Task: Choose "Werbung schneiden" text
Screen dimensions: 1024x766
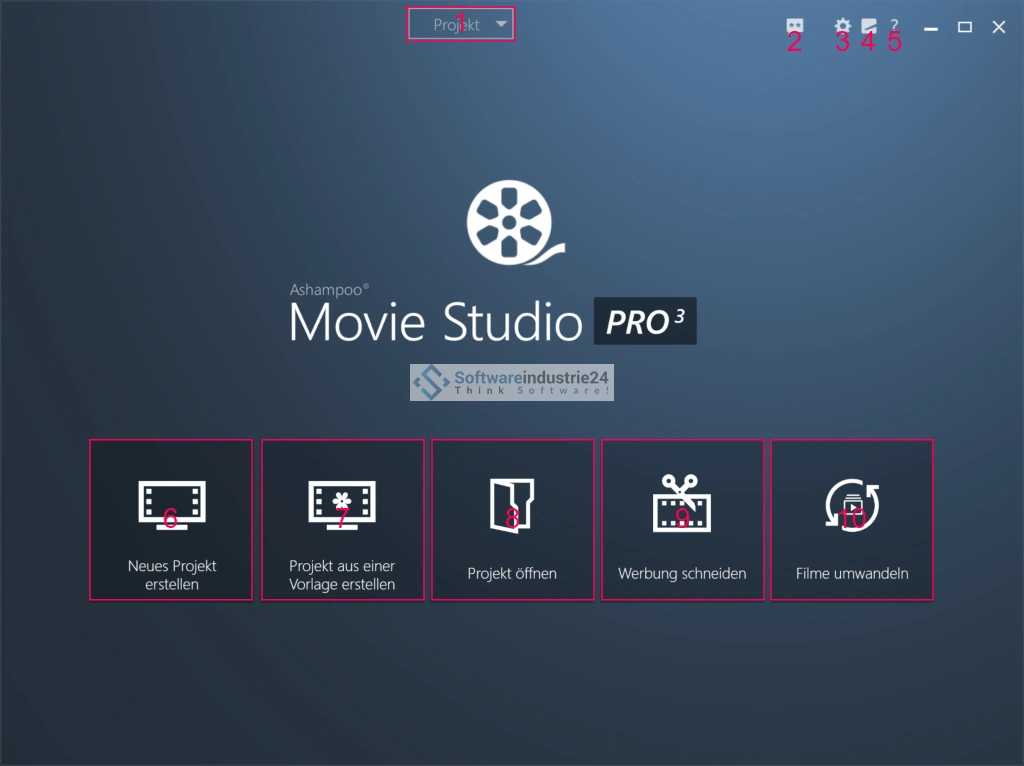Action: click(x=682, y=574)
